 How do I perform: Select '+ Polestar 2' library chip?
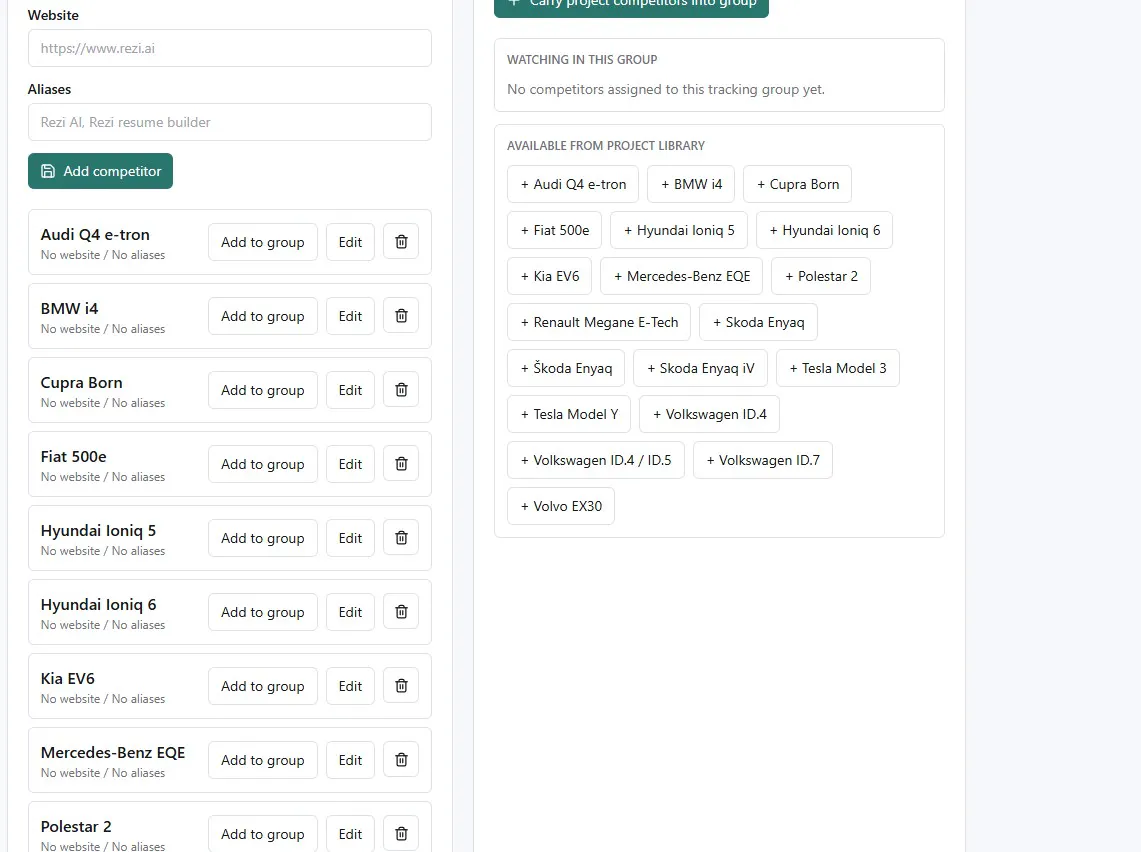tap(821, 276)
